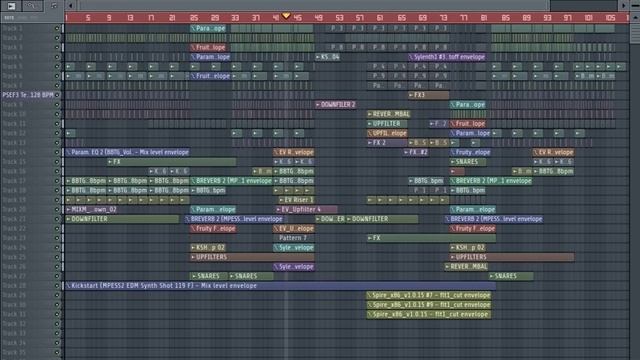Click the minus button above the vertical scrollbar
The image size is (640, 360).
click(x=635, y=6)
